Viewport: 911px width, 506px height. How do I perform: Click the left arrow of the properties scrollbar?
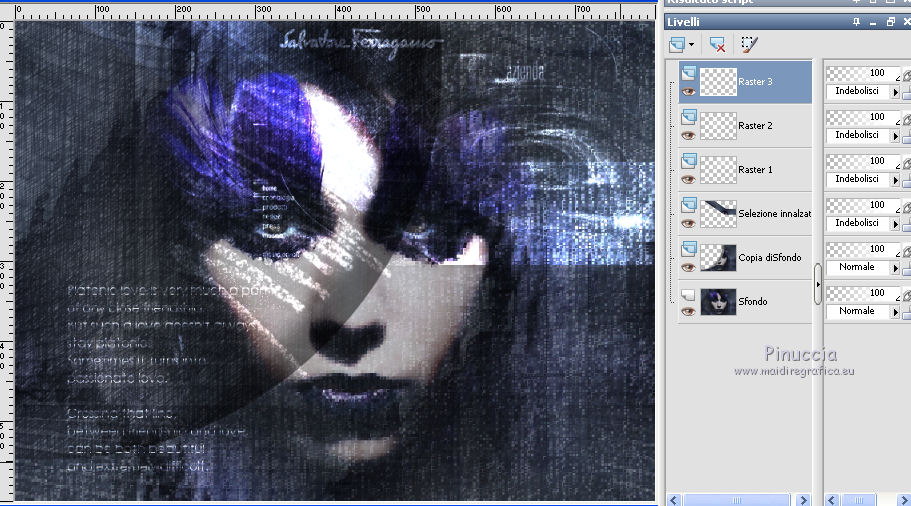click(832, 500)
